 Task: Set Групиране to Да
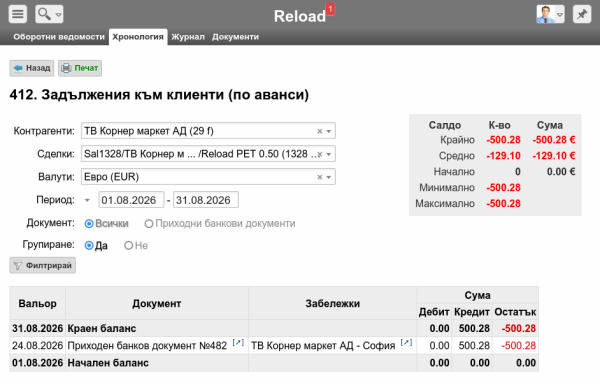(x=89, y=246)
